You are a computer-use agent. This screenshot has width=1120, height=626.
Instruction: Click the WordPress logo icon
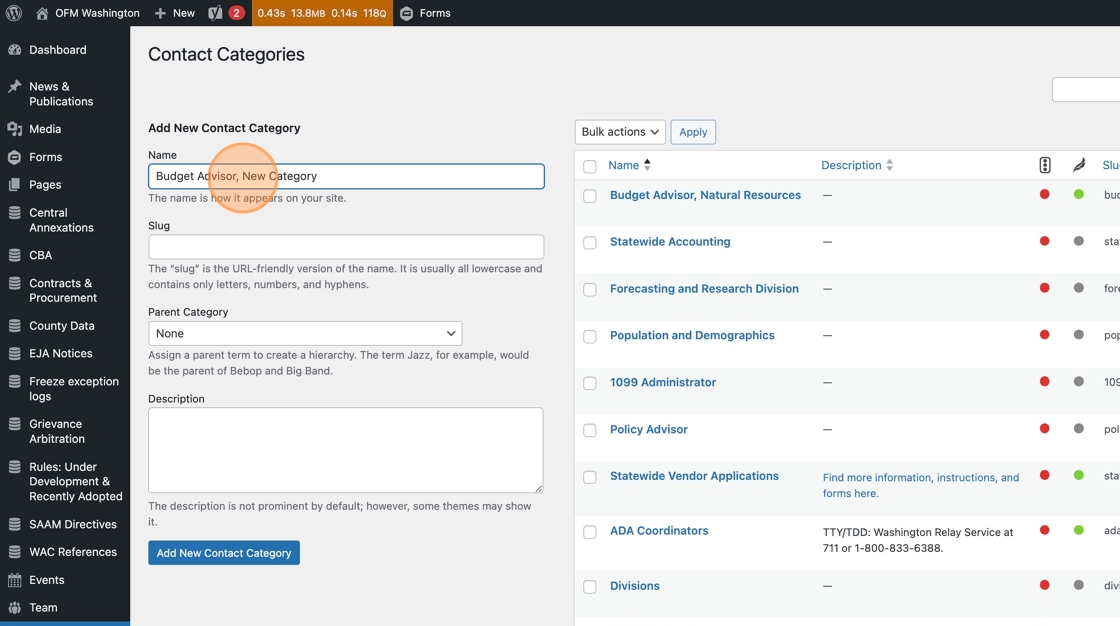pyautogui.click(x=14, y=13)
